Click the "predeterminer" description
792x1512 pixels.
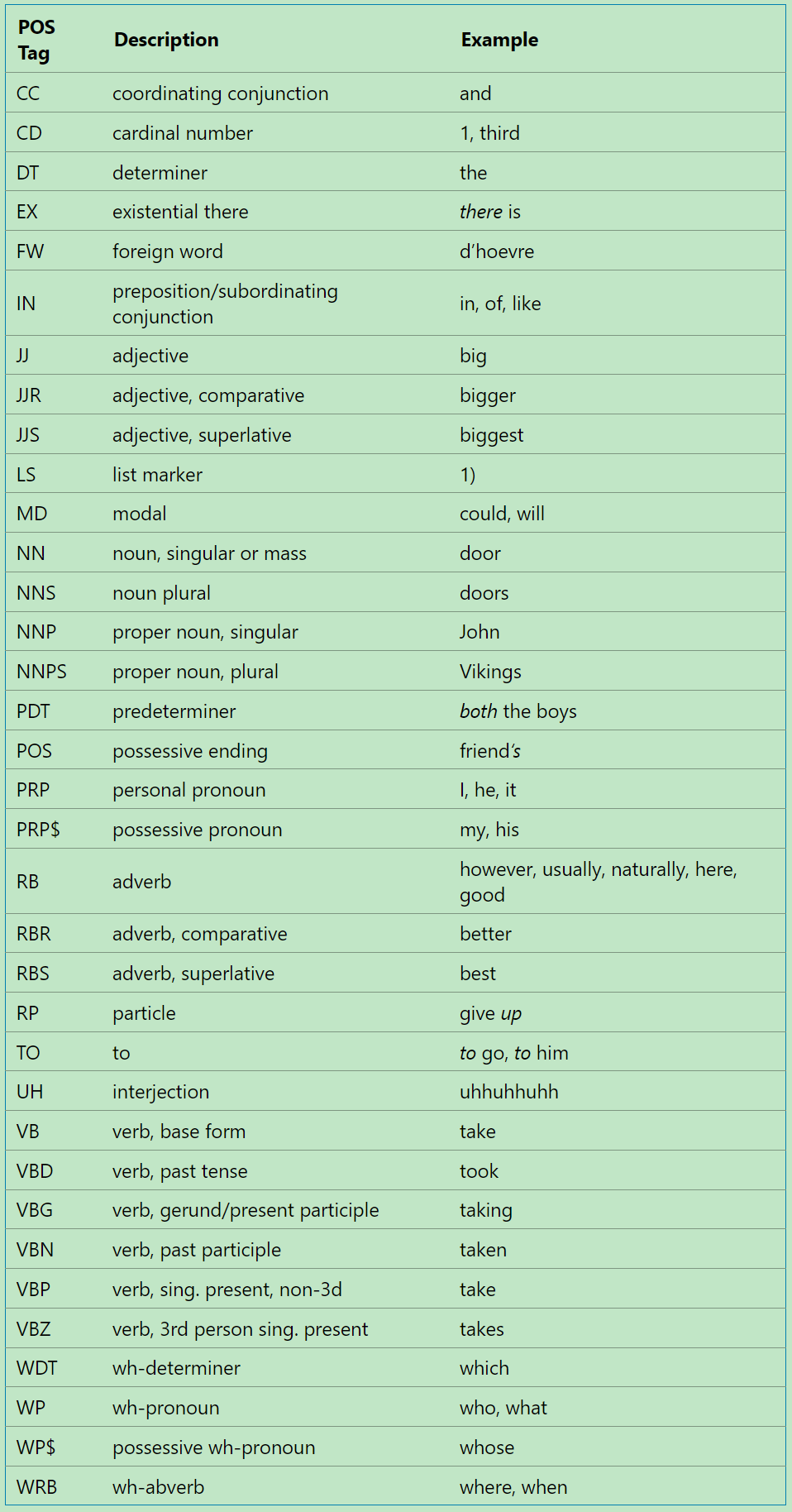[174, 711]
